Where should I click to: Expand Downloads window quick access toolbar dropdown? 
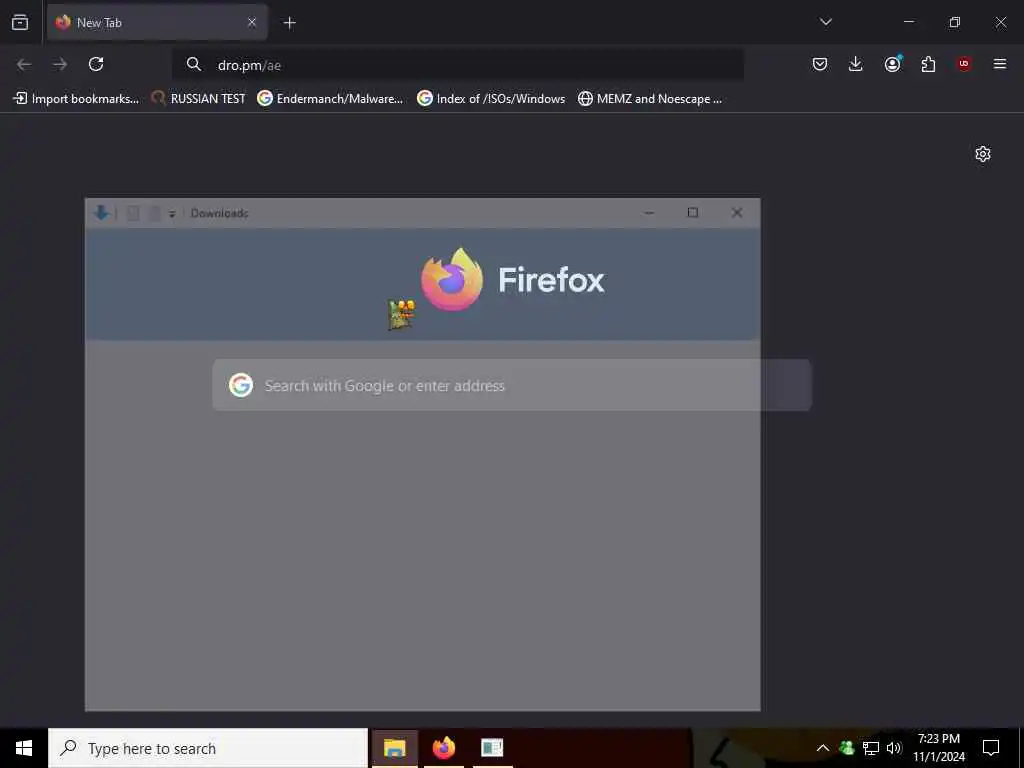(x=172, y=214)
